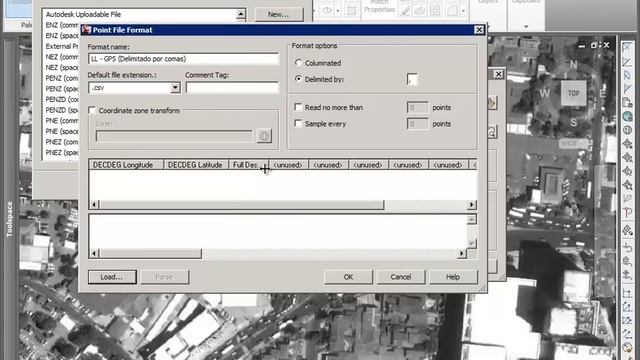Select the Delimited by radio option
The width and height of the screenshot is (640, 360).
pos(298,79)
